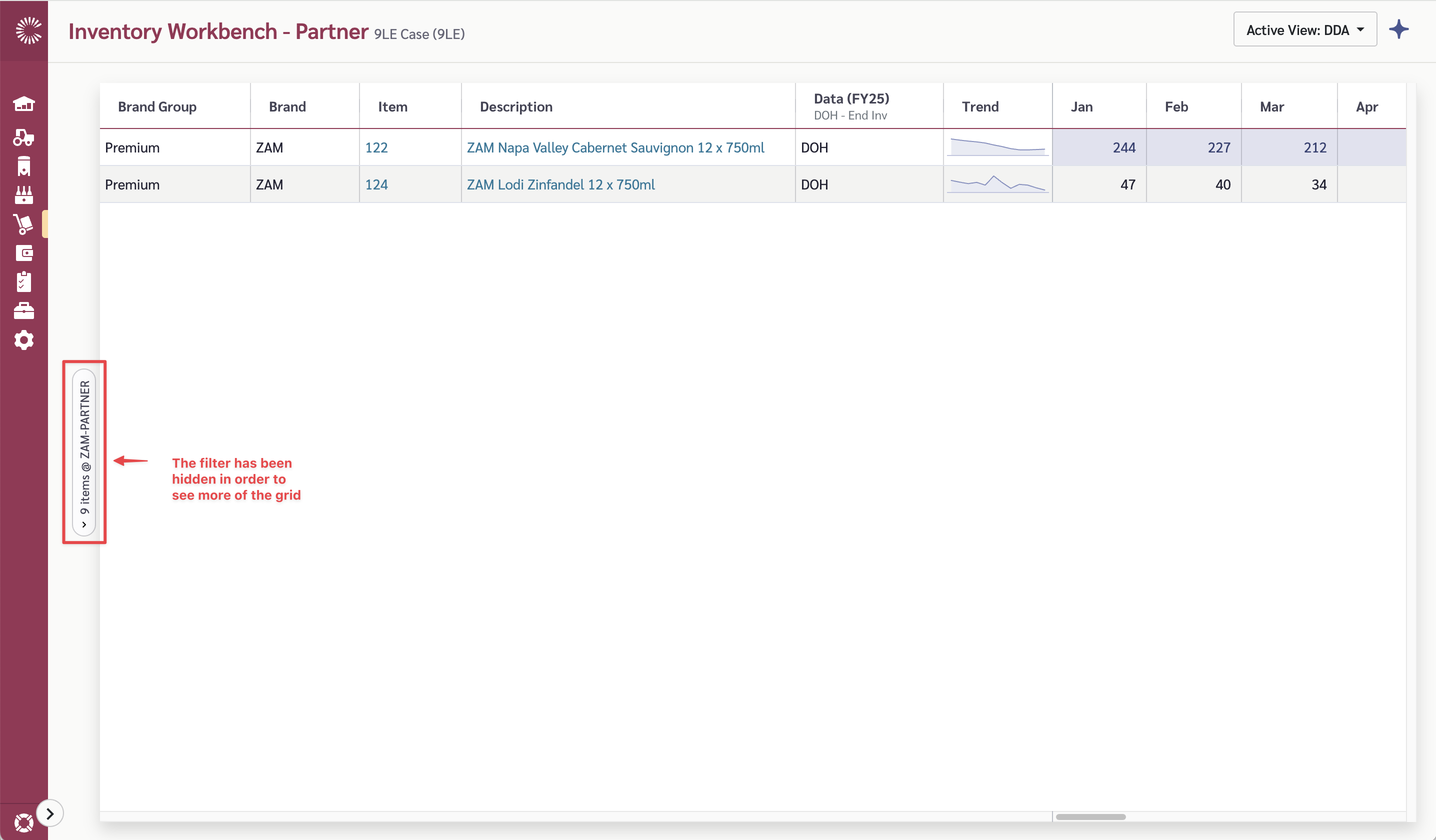The image size is (1436, 840).
Task: Select the wine bottles case icon
Action: click(24, 195)
